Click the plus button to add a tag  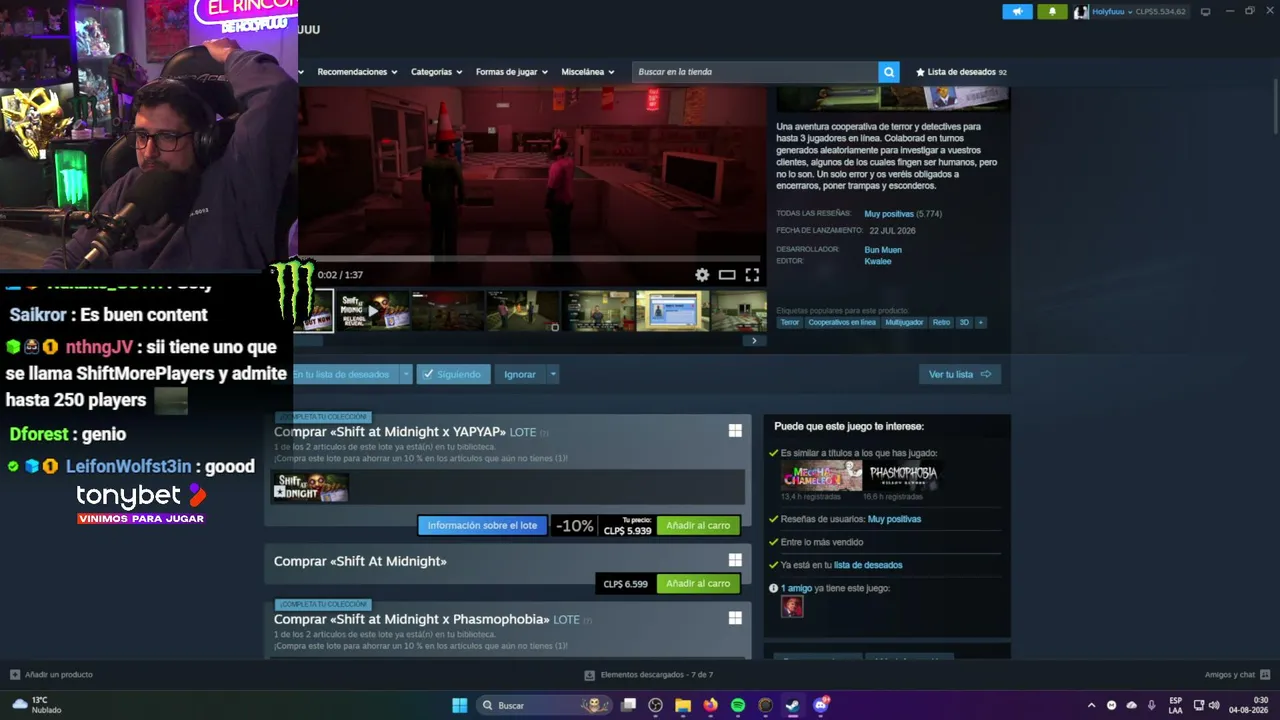point(980,323)
